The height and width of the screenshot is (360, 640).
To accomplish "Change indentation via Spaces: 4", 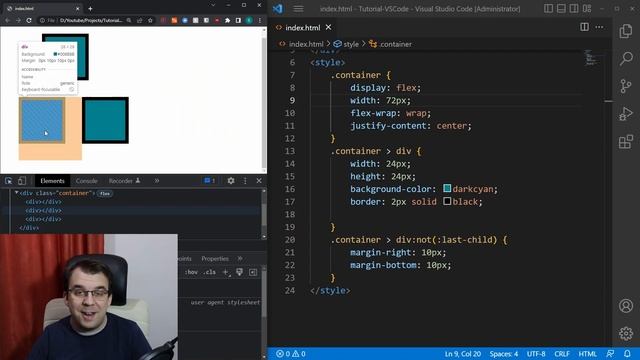I will coord(504,354).
